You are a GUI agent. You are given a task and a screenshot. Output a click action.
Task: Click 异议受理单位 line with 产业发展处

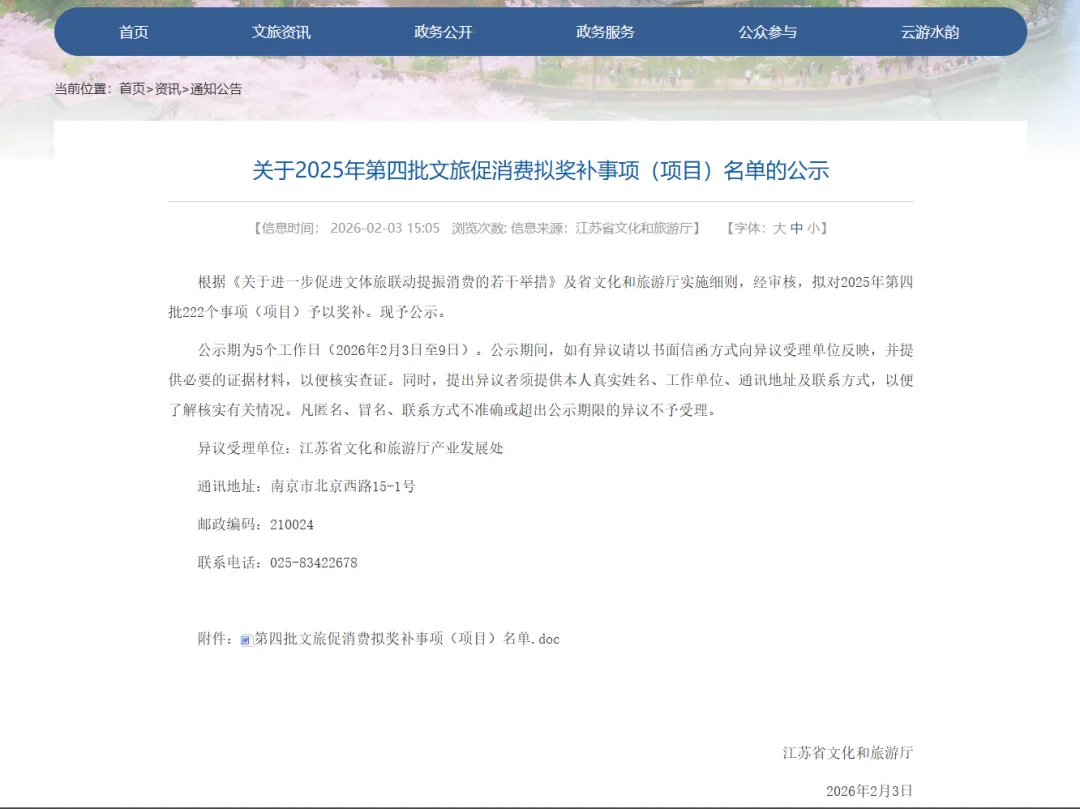click(x=351, y=448)
